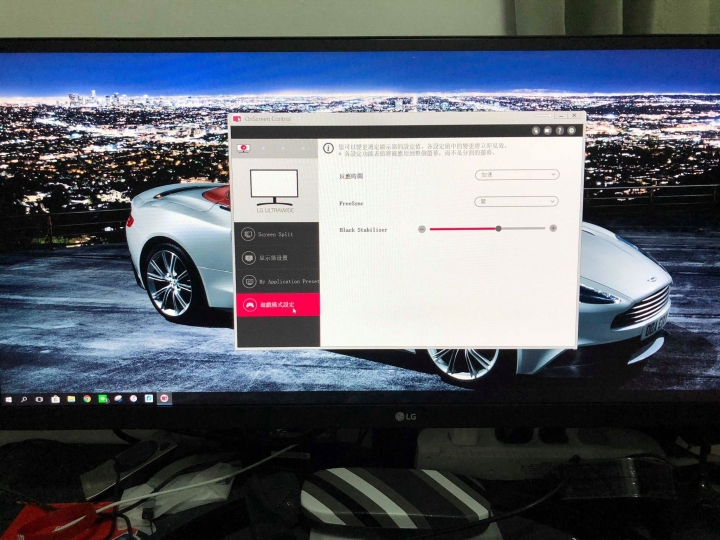Screen dimensions: 720x540
Task: Click the gamepad icon in sidebar
Action: click(250, 304)
